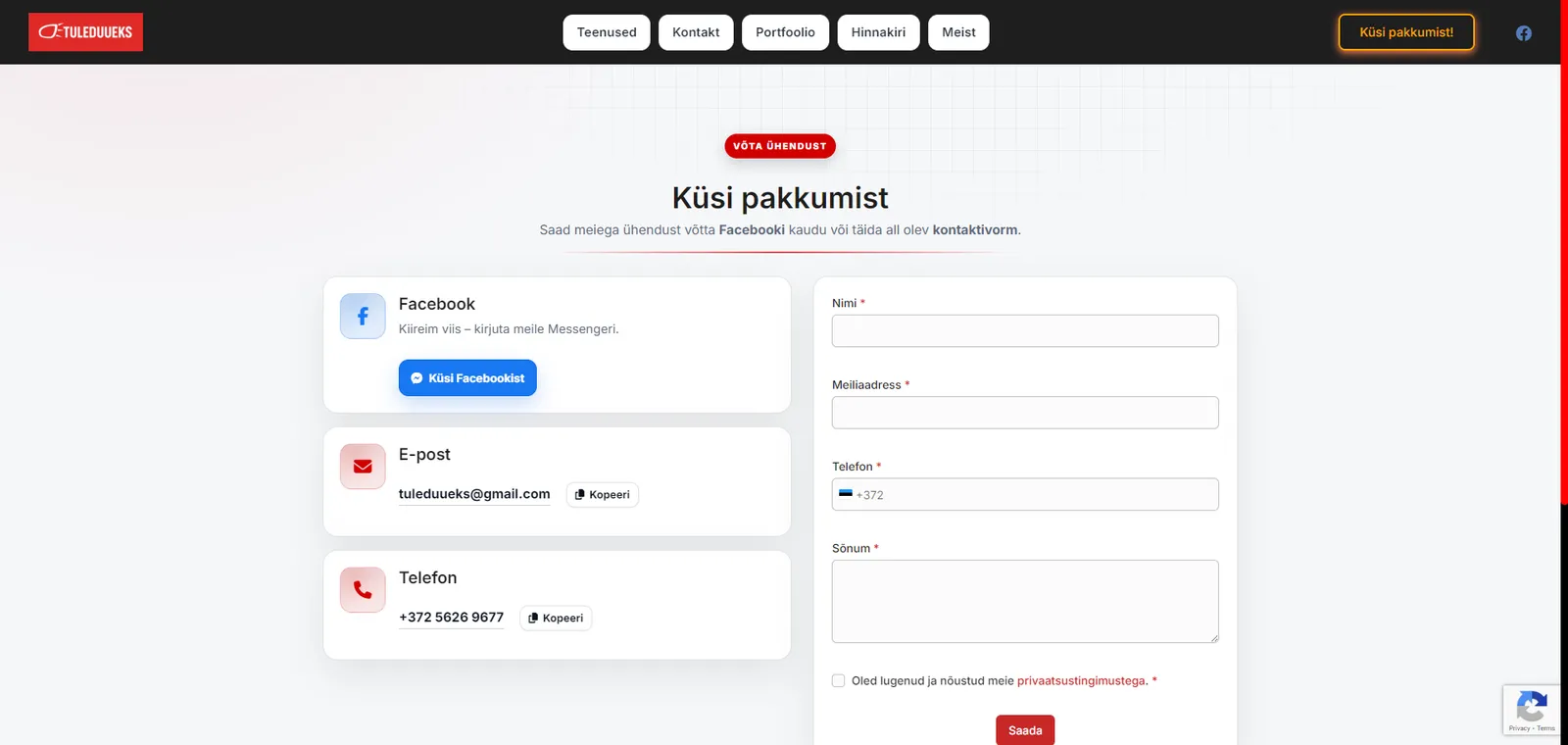Submit the form with Saada
The image size is (1568, 745).
[x=1025, y=730]
